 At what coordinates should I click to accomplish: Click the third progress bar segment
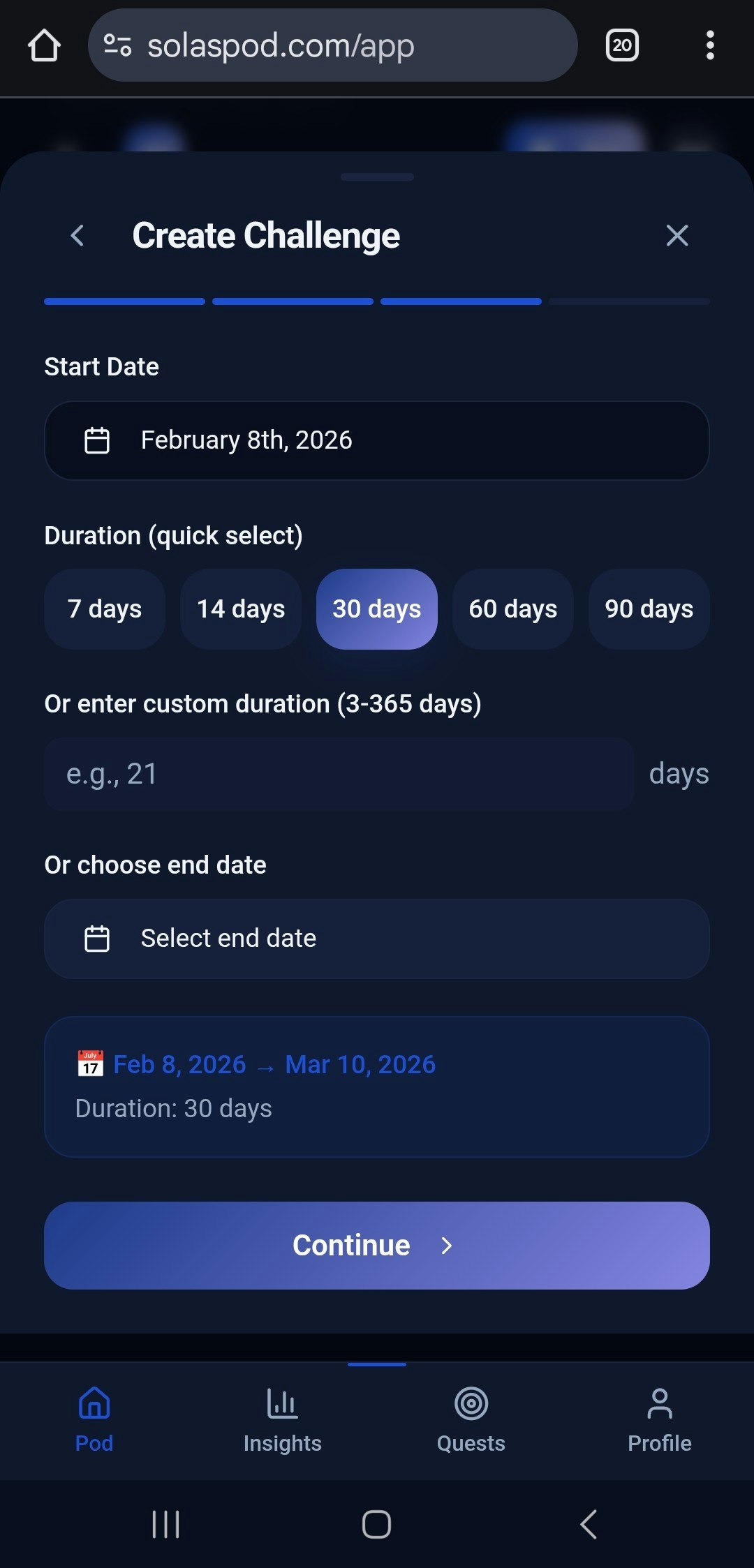[461, 301]
